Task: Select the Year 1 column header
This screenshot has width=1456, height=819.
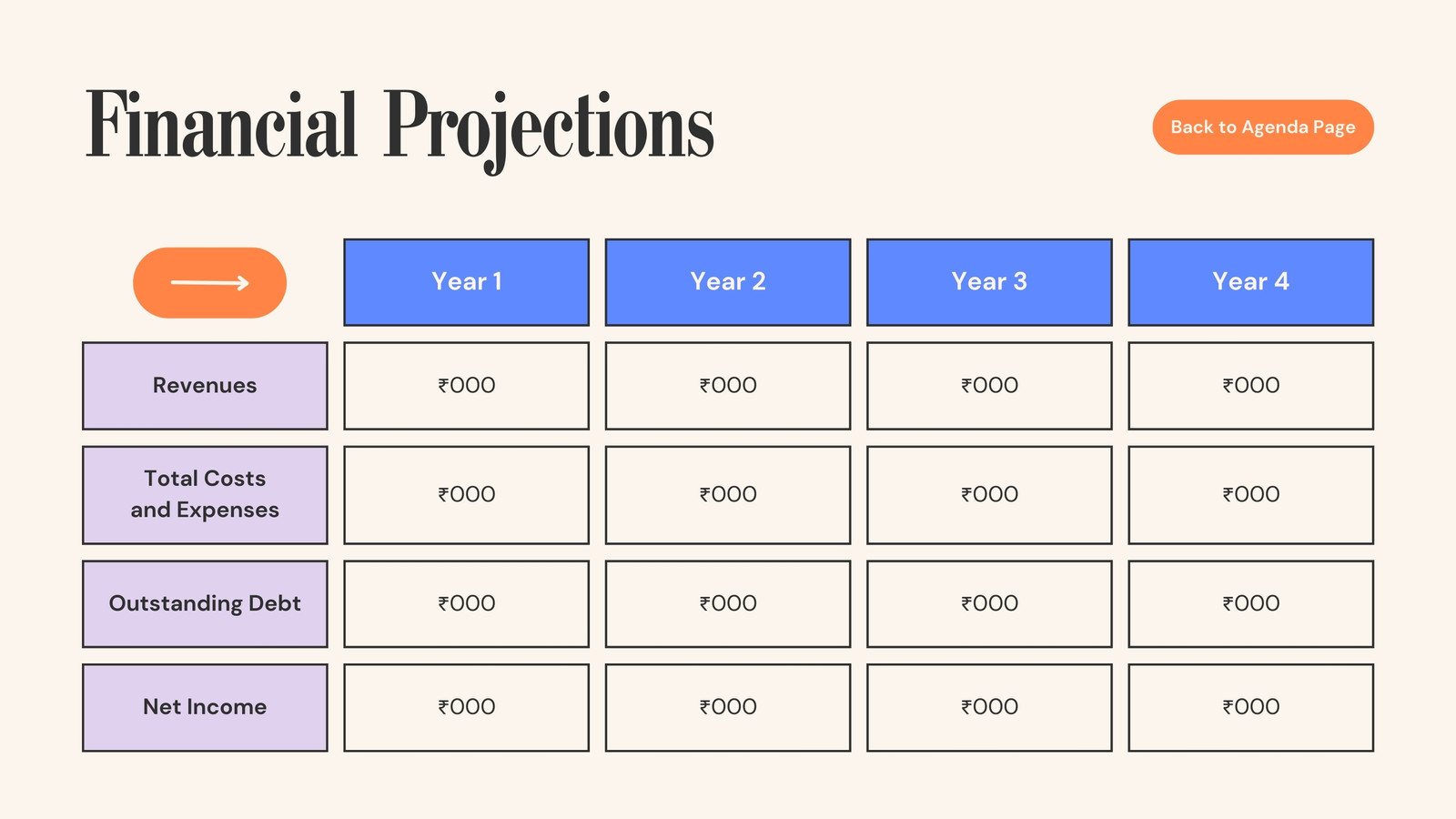Action: (466, 282)
